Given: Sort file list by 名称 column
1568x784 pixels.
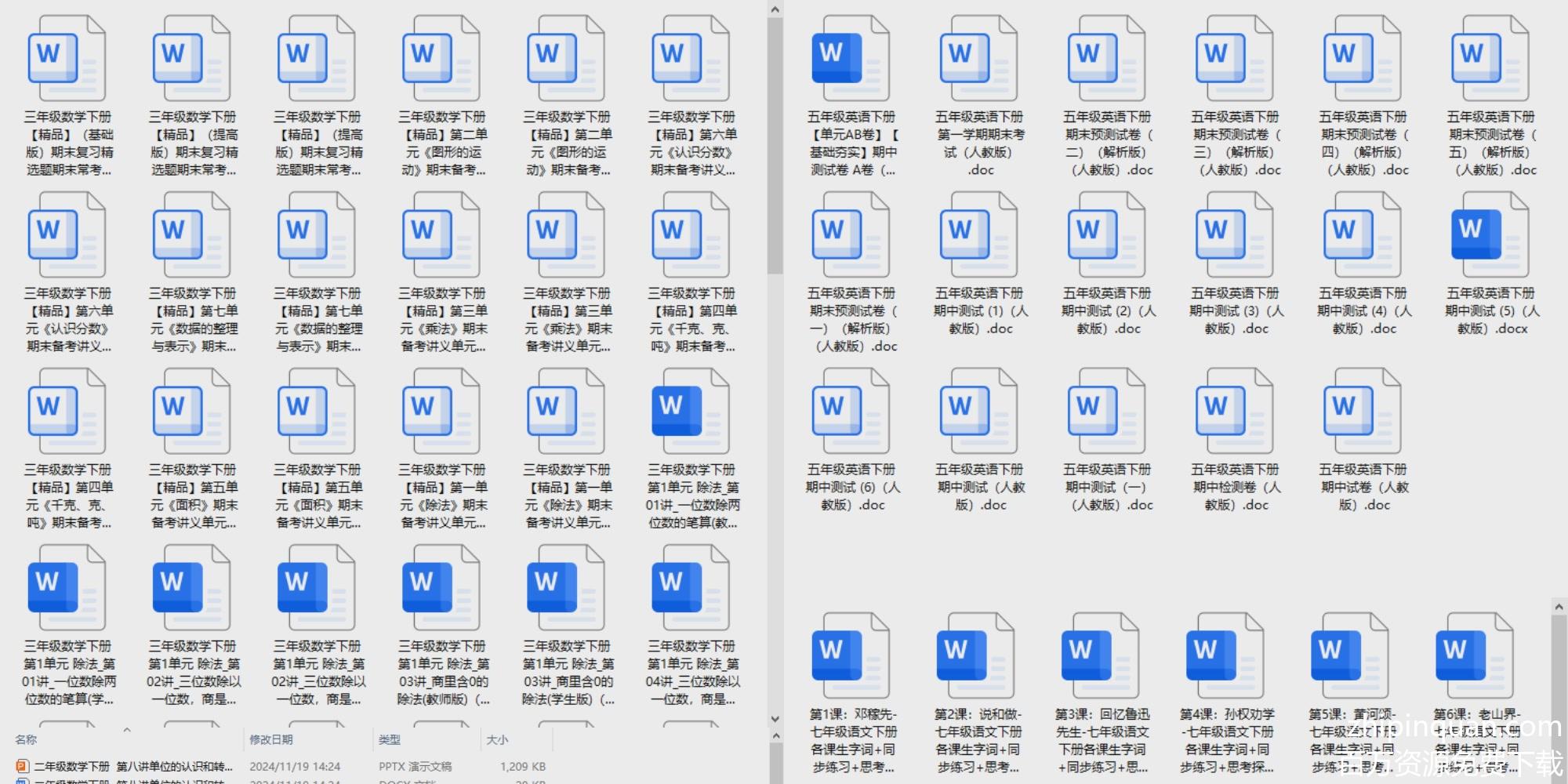Looking at the screenshot, I should click(x=26, y=739).
